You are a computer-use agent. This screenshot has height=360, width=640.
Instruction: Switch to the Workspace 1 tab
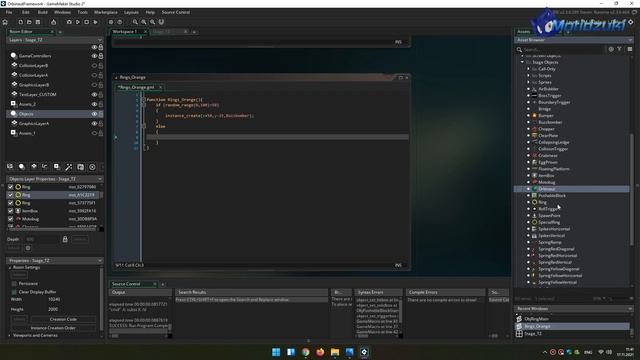click(125, 31)
